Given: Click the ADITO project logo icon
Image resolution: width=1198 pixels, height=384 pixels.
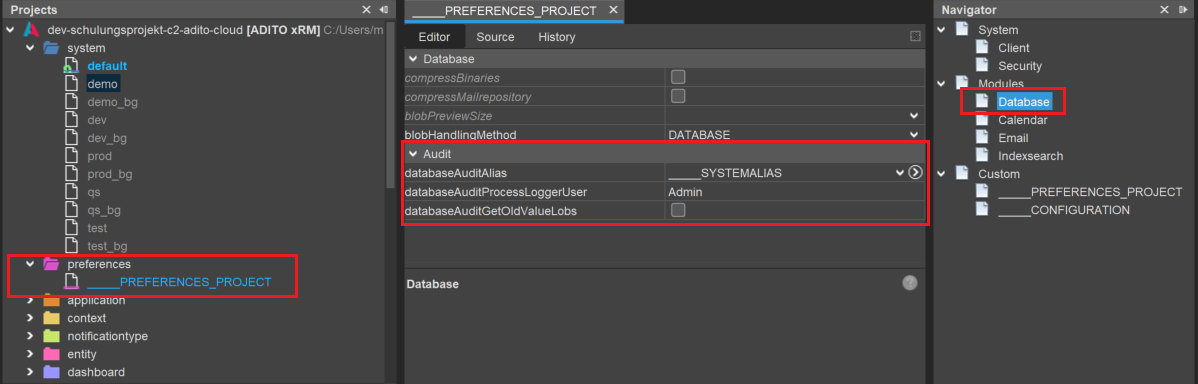Looking at the screenshot, I should (x=31, y=30).
